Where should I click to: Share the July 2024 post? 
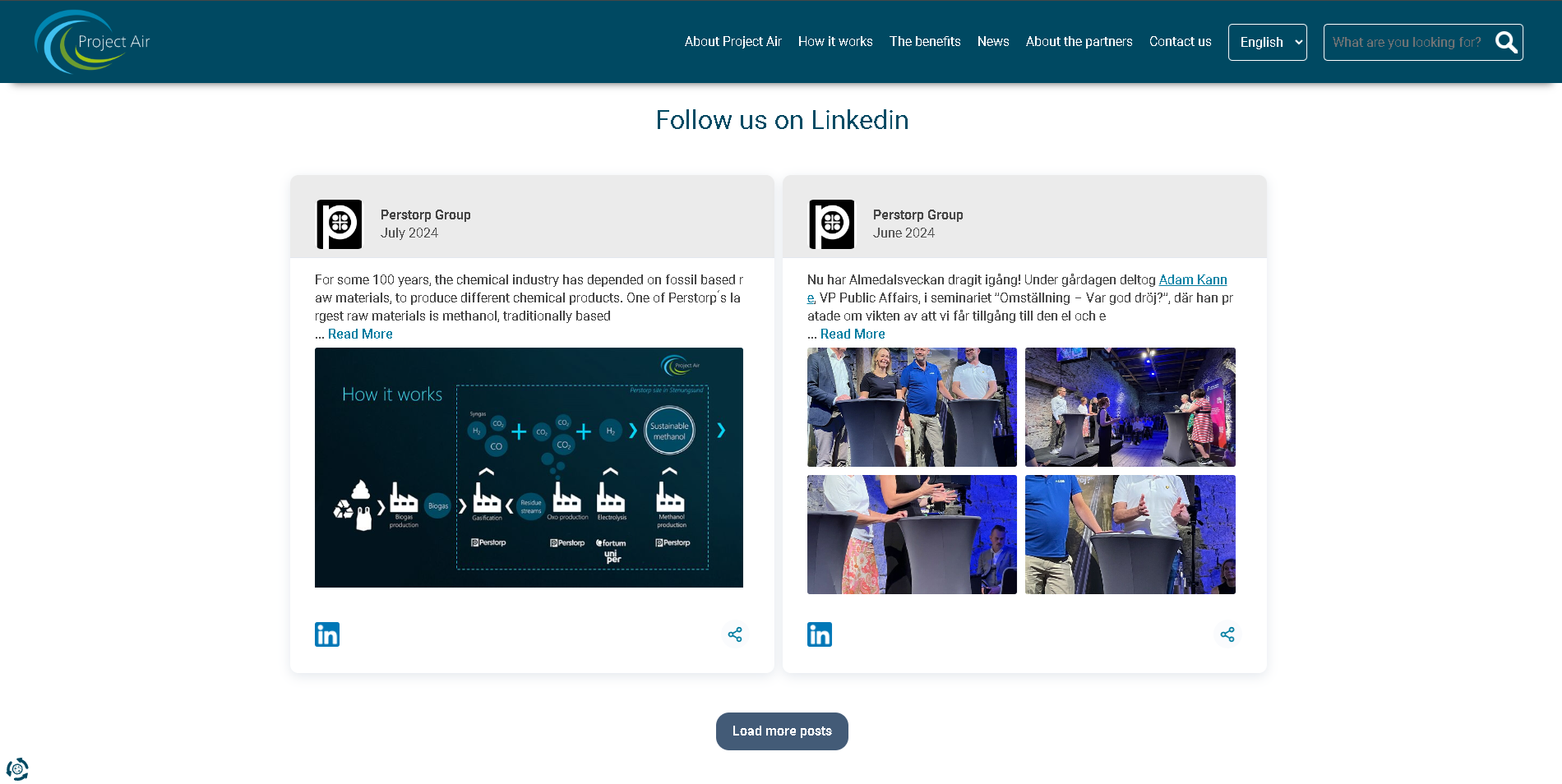(735, 634)
